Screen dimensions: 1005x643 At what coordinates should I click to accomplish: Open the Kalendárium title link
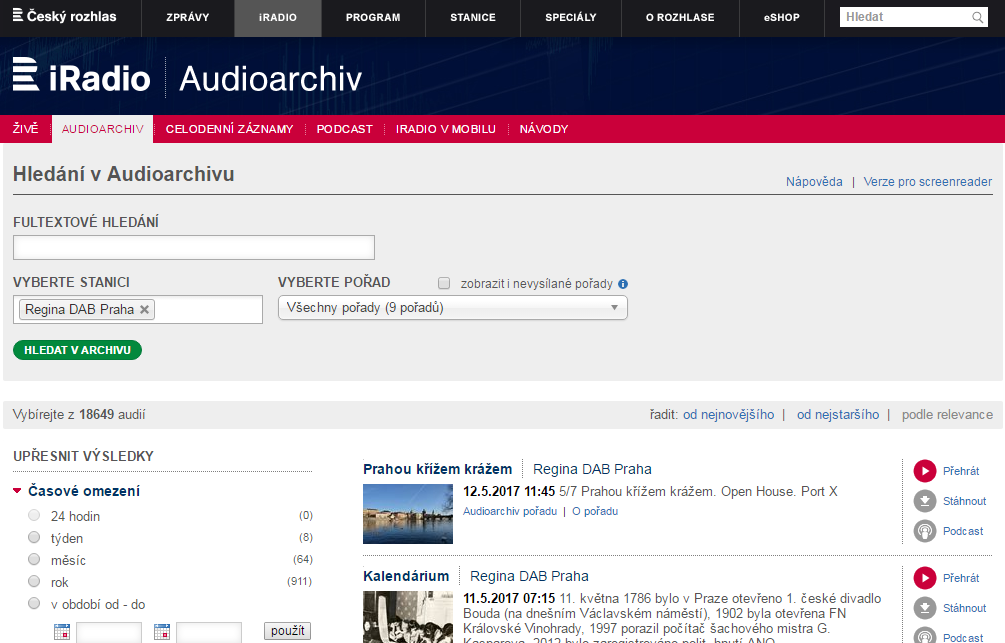pos(406,576)
